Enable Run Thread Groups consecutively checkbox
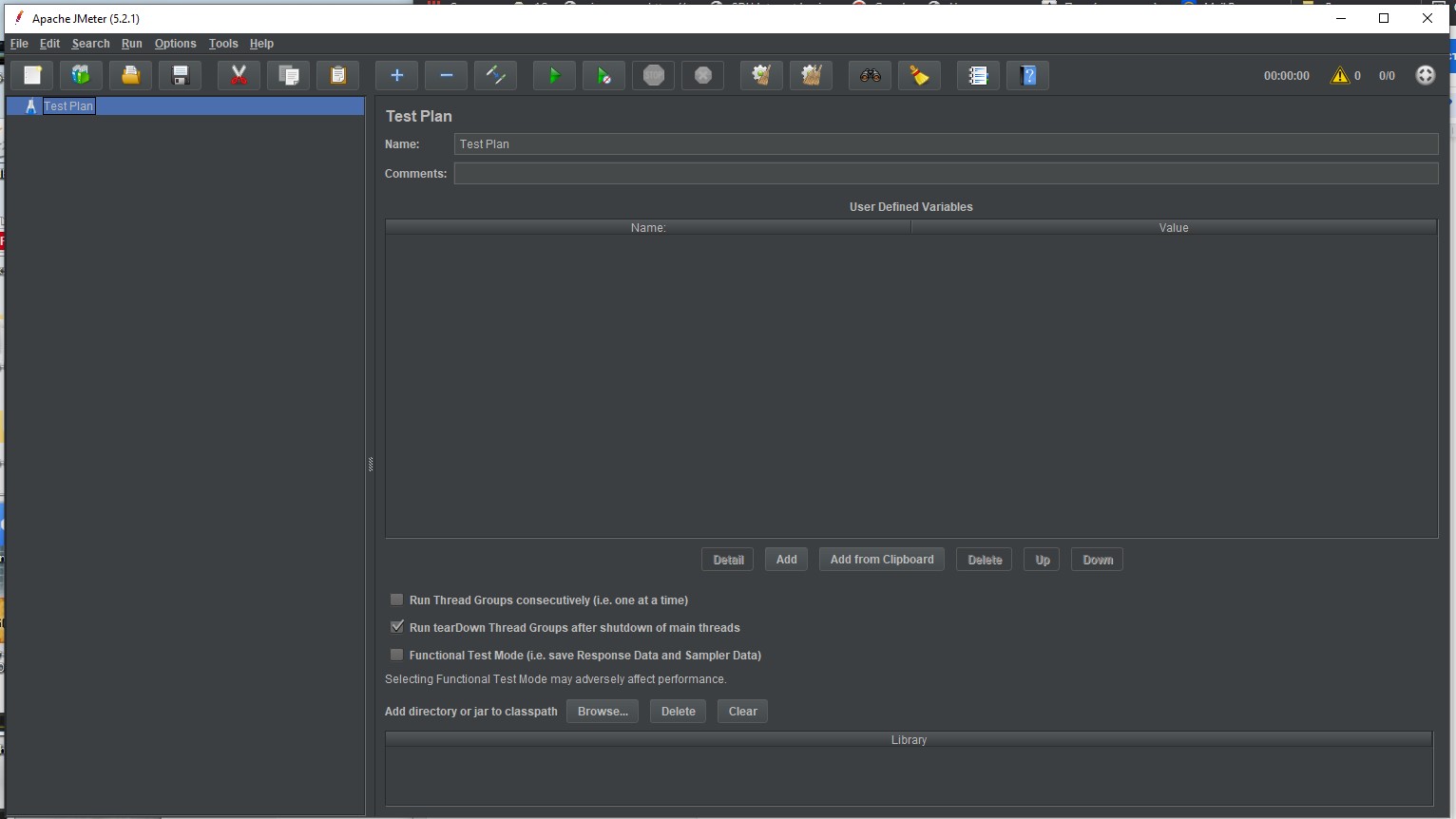Screen dimensions: 1456x819 tap(397, 600)
